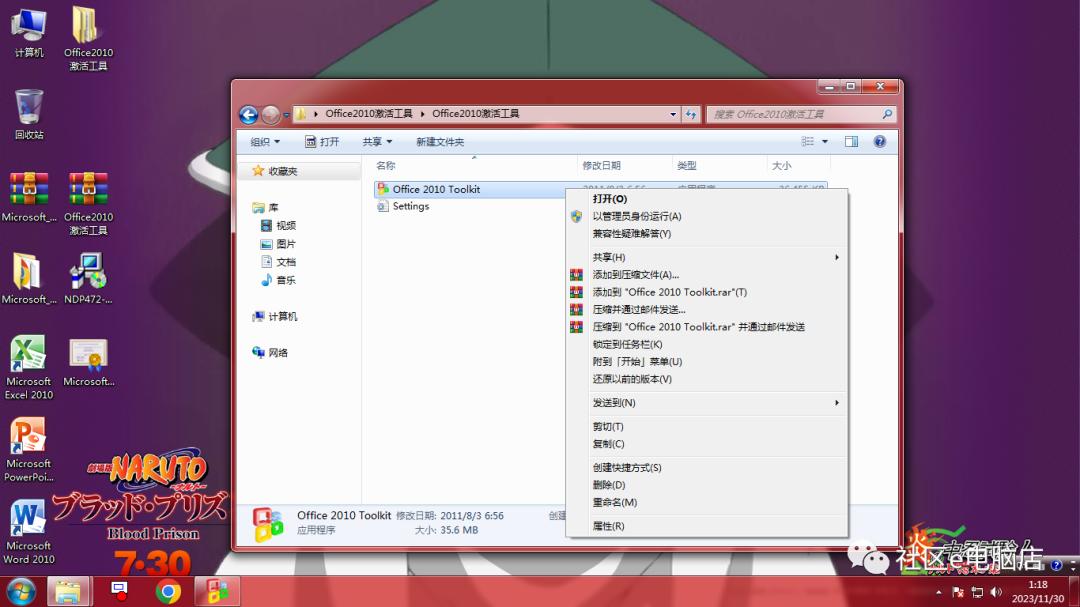1080x607 pixels.
Task: Launch the NDP472 installer on the desktop
Action: (x=87, y=270)
